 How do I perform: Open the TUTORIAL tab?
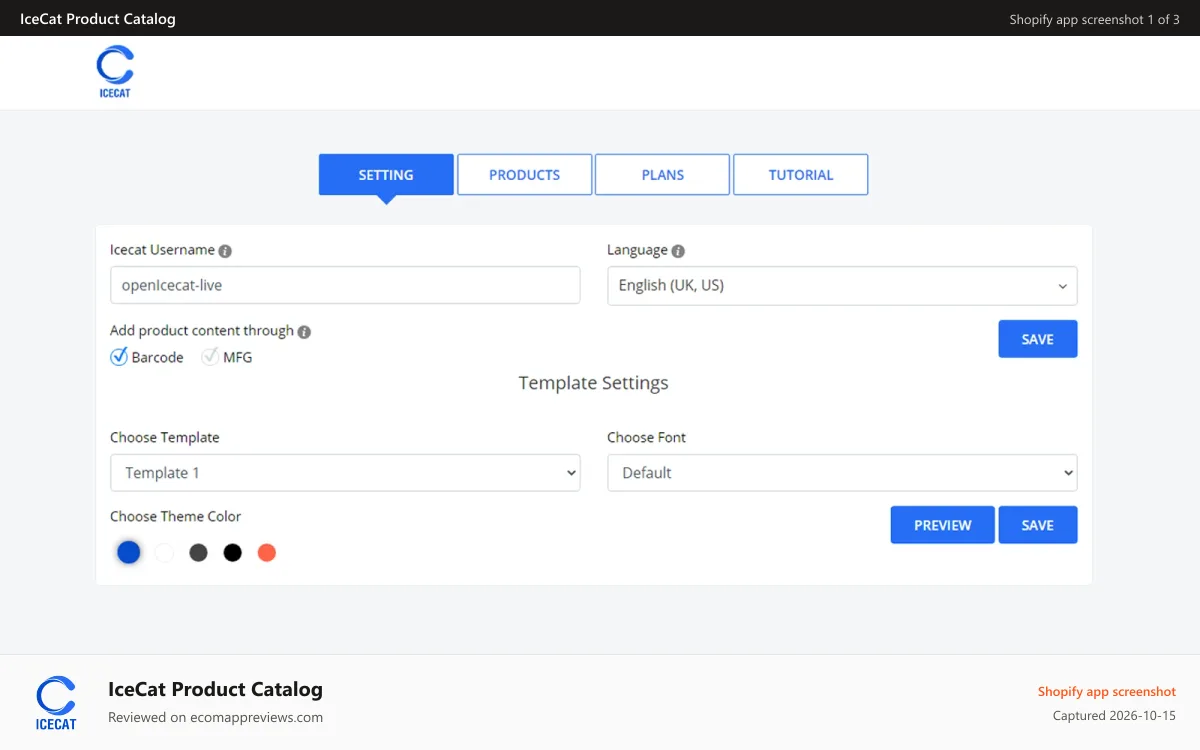click(x=801, y=175)
